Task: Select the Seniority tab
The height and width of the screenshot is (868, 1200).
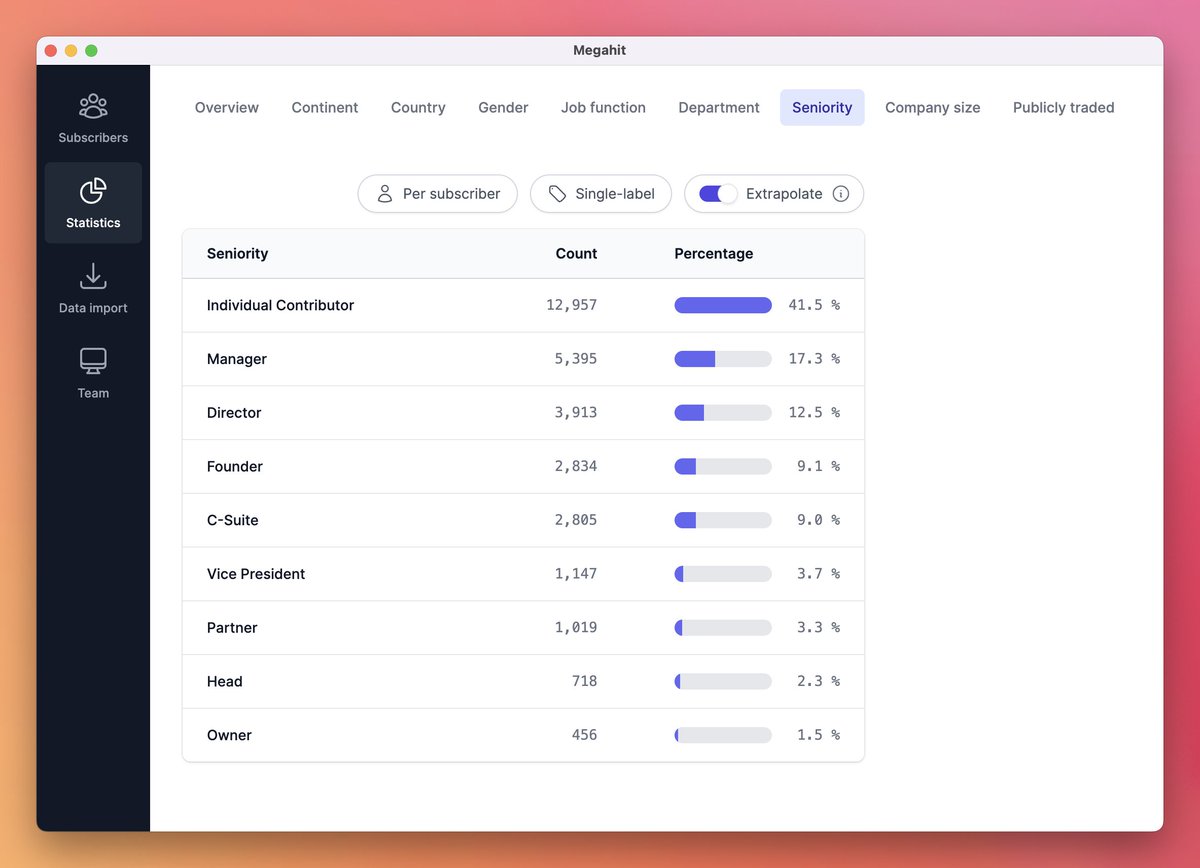Action: click(822, 107)
